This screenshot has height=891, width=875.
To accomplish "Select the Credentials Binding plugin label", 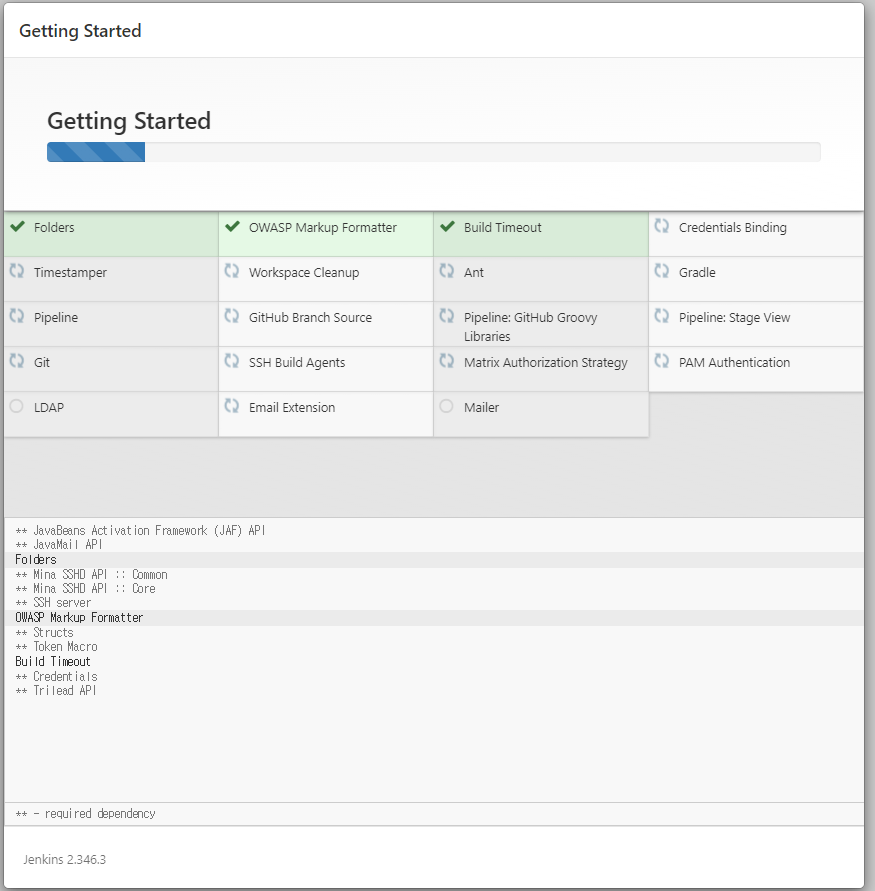I will [x=732, y=228].
